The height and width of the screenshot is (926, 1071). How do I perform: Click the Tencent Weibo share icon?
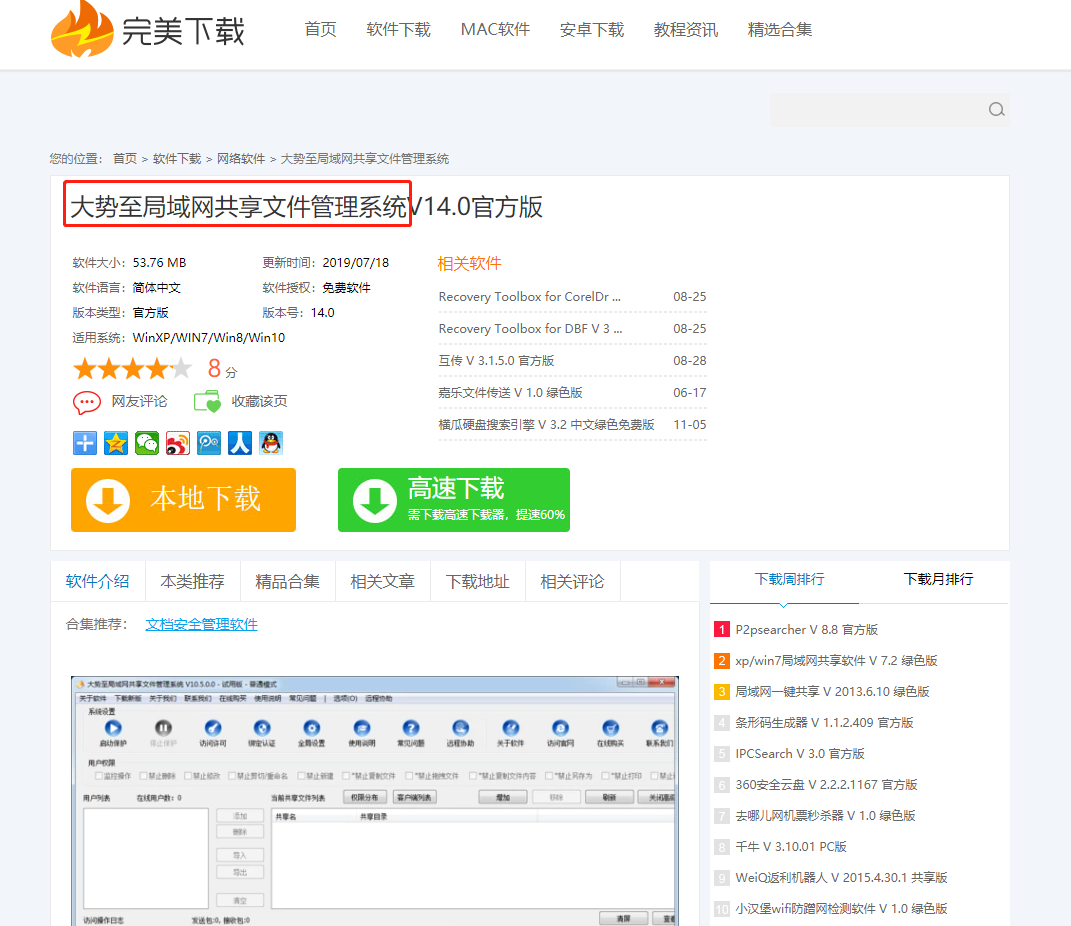(208, 443)
